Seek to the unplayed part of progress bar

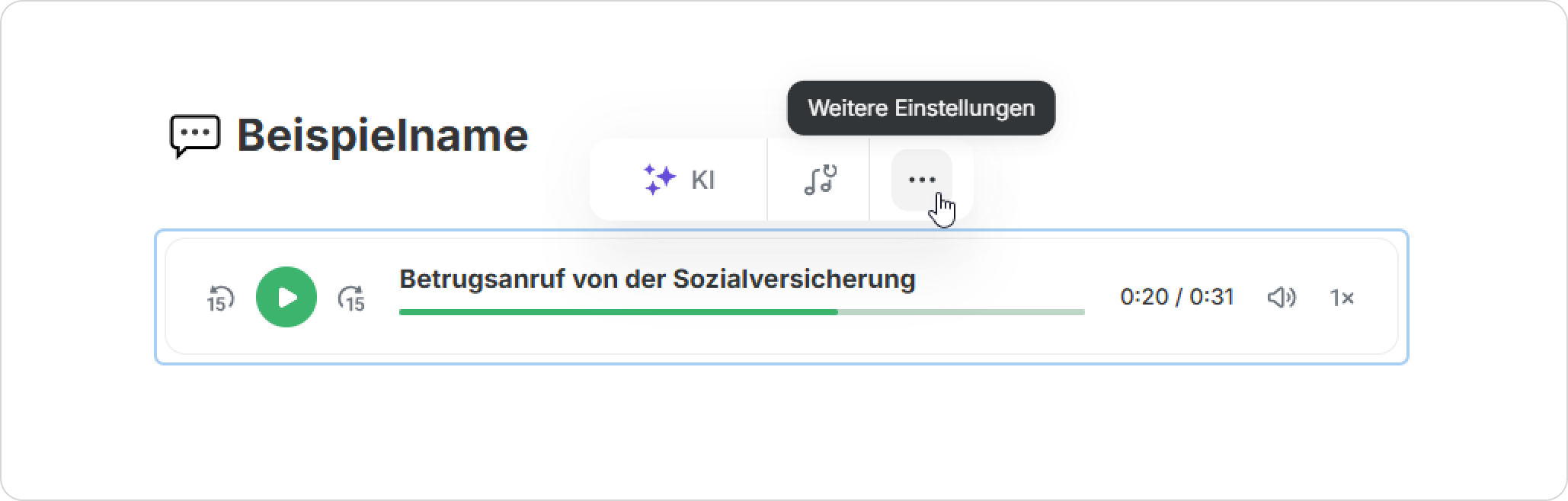point(962,311)
